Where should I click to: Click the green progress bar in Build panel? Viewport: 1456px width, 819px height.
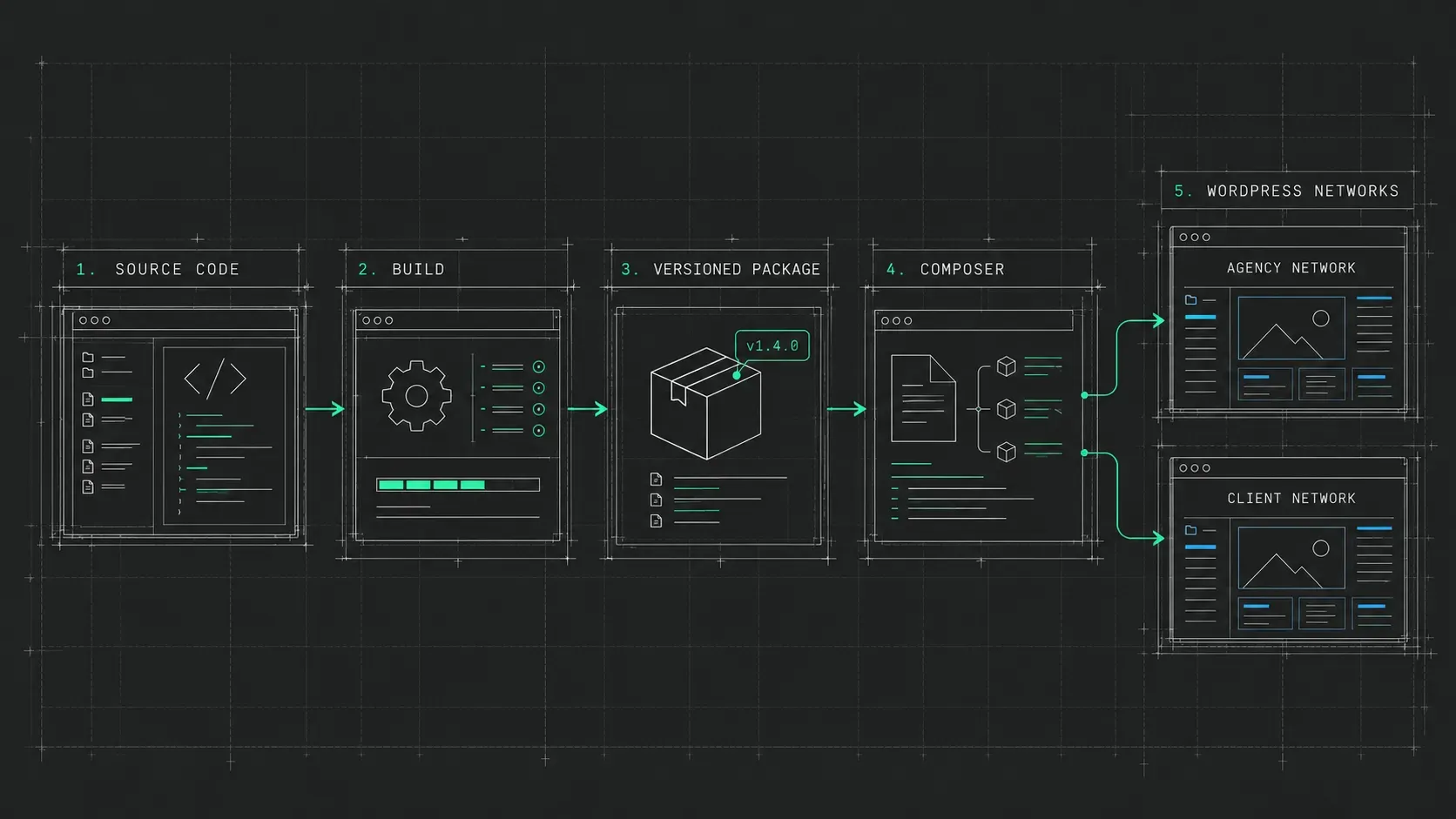pyautogui.click(x=458, y=485)
